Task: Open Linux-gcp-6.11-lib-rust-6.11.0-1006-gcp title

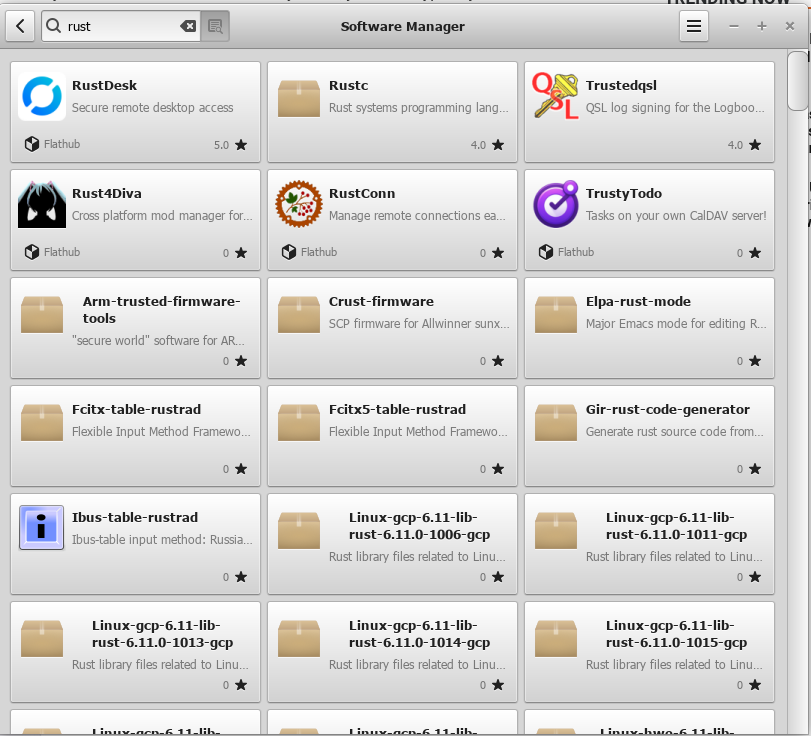Action: click(x=419, y=526)
